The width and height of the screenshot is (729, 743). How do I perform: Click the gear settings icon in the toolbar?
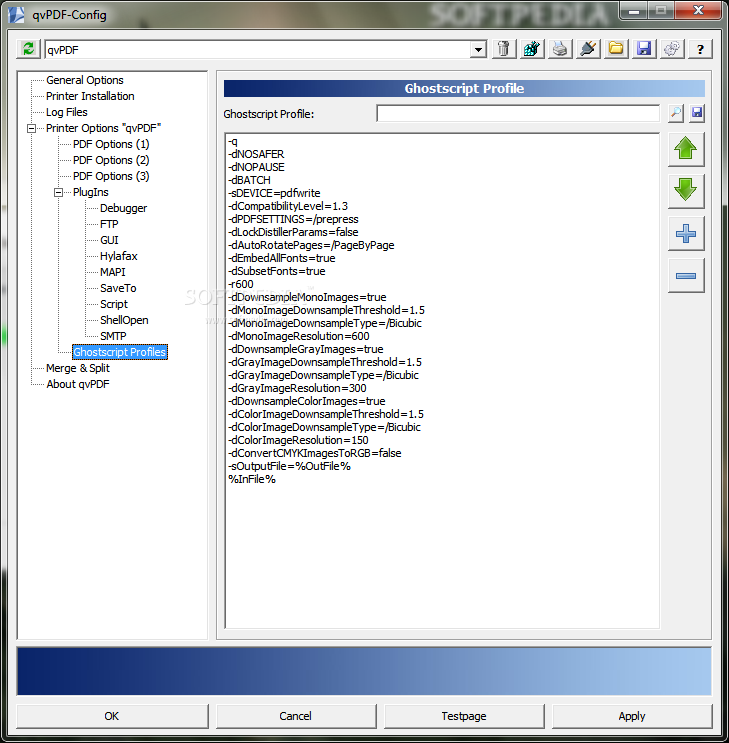pyautogui.click(x=672, y=49)
